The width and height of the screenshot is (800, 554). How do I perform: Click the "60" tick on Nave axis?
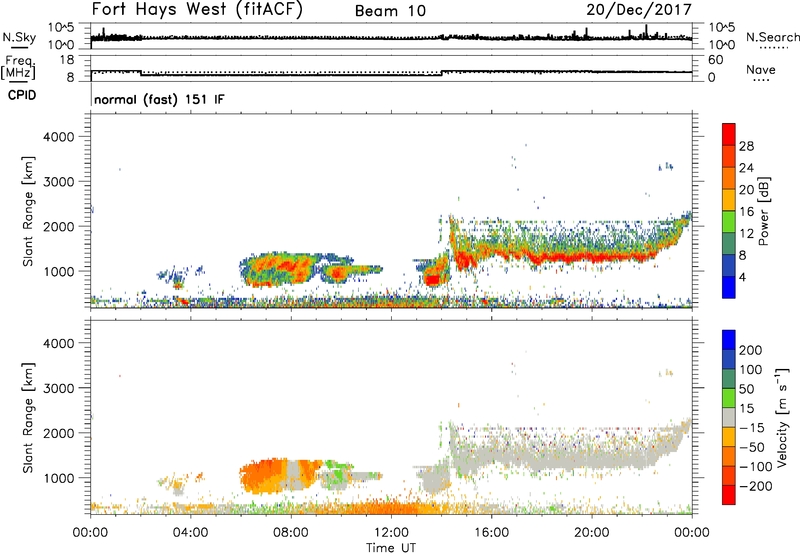[x=715, y=60]
